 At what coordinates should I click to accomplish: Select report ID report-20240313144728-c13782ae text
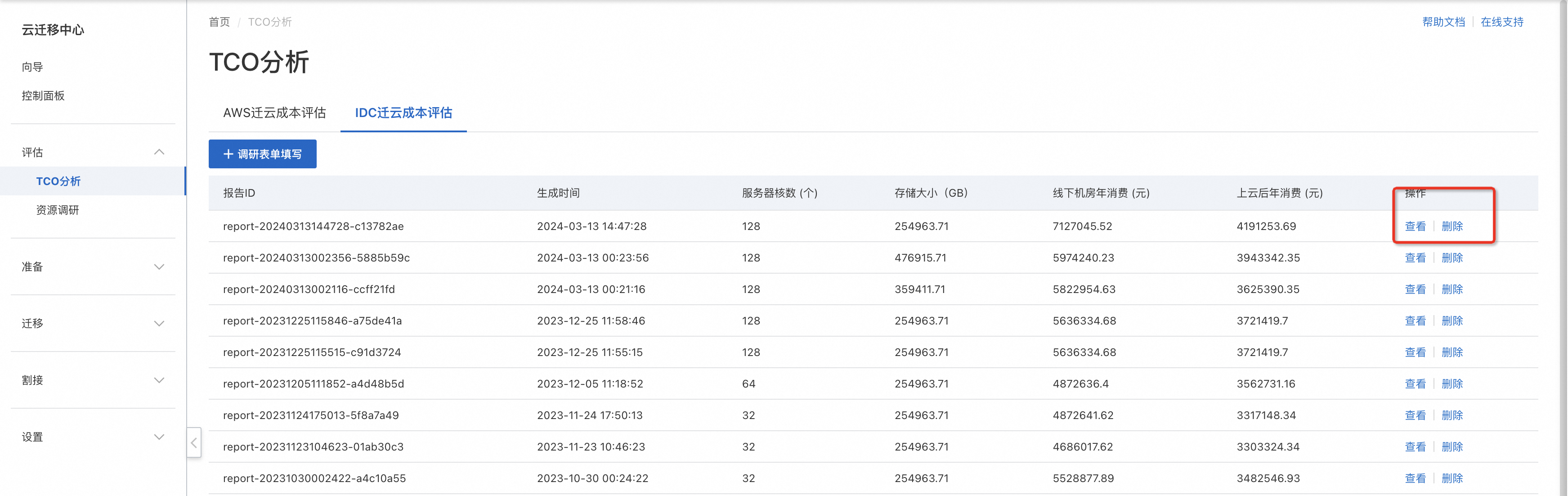coord(314,226)
